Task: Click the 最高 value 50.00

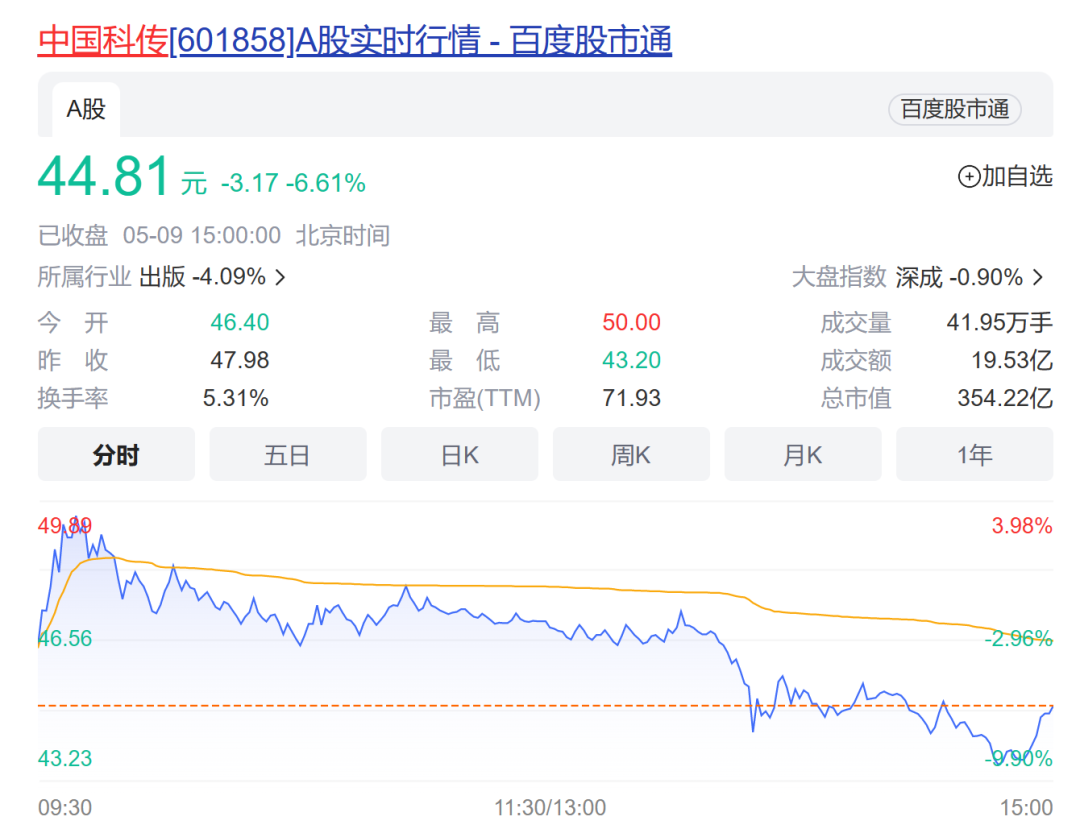Action: point(631,322)
